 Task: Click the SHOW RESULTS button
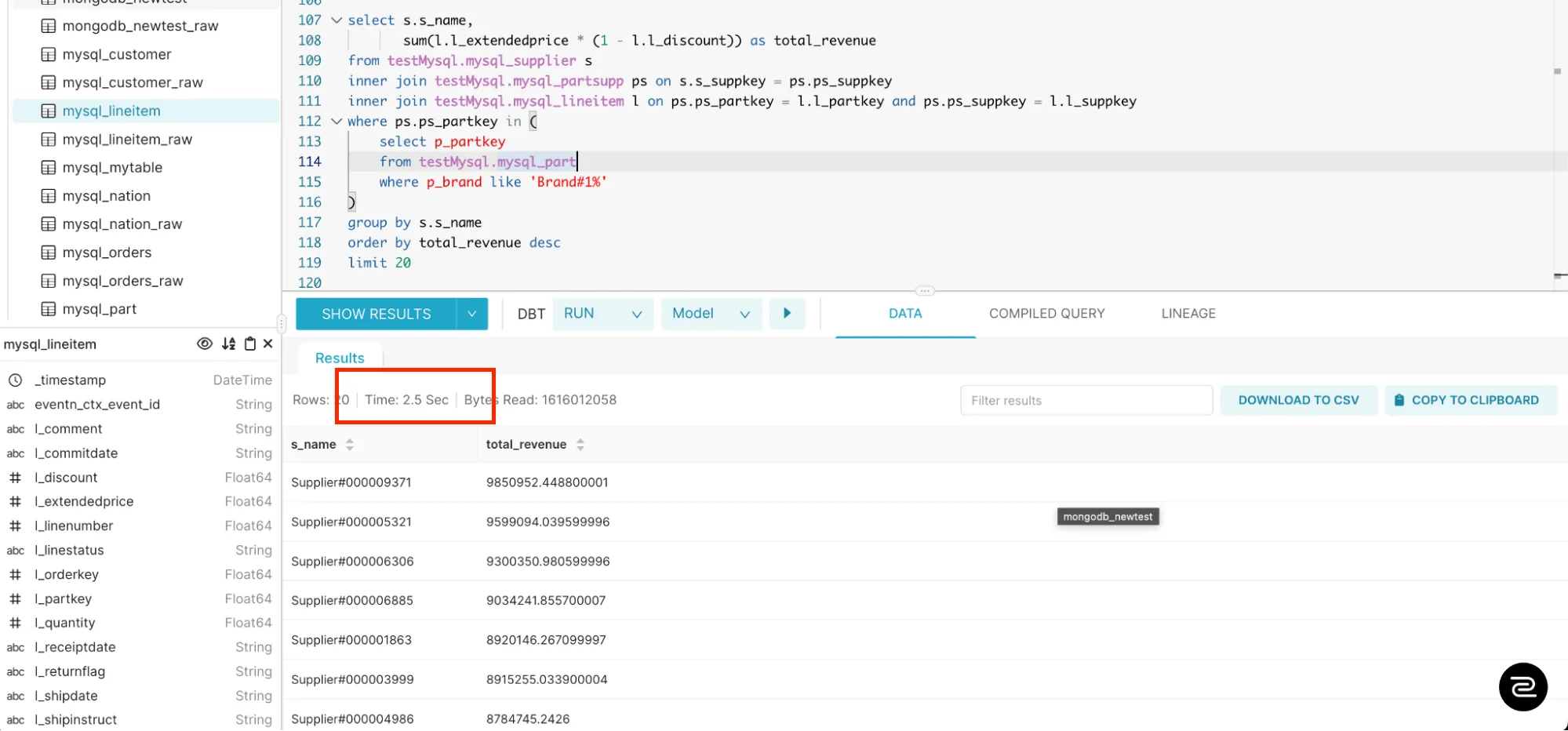pyautogui.click(x=377, y=314)
